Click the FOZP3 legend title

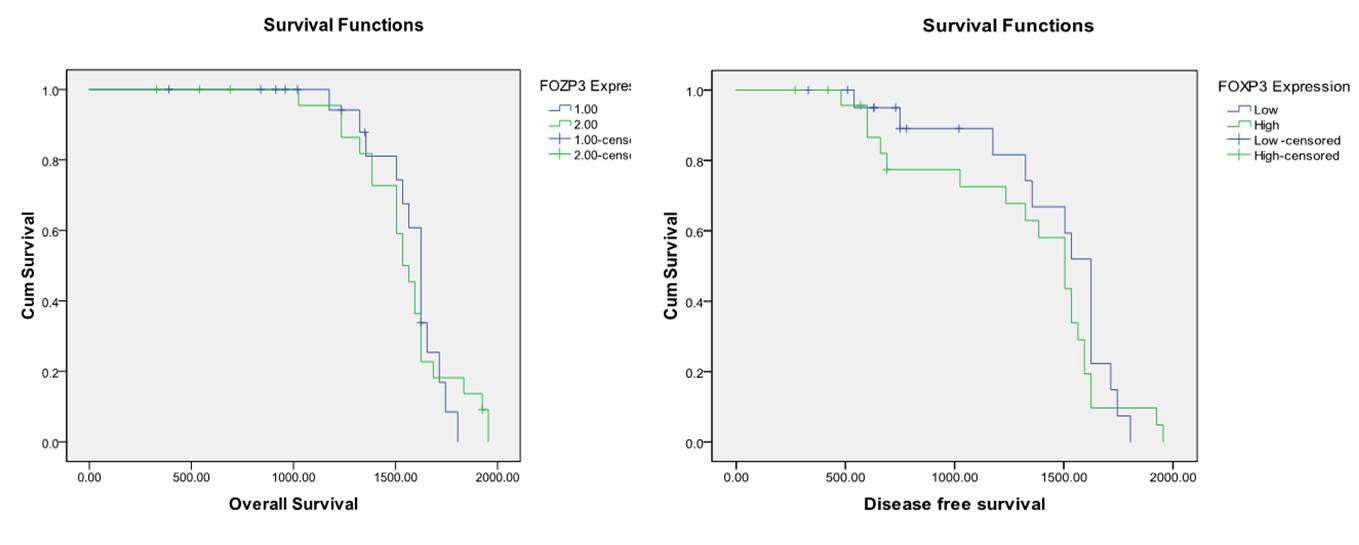coord(585,86)
